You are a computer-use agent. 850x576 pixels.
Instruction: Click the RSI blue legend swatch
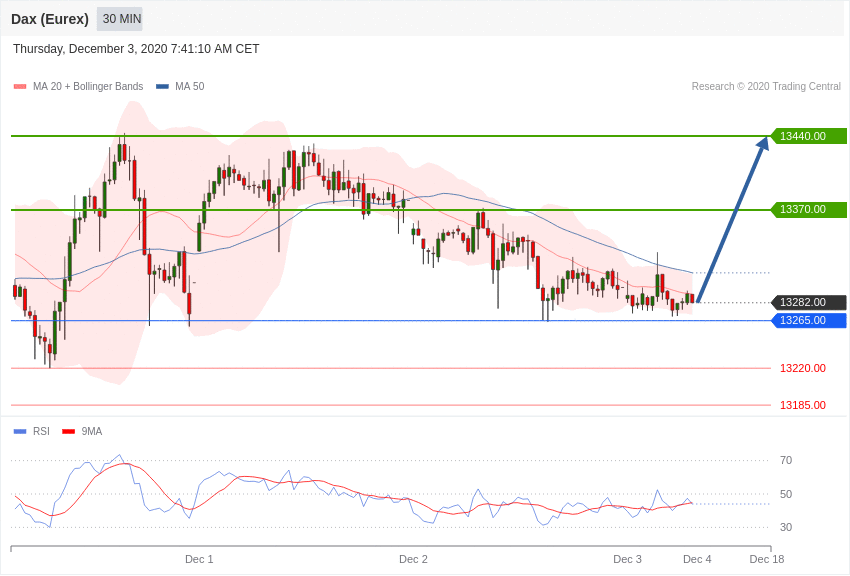(20, 431)
